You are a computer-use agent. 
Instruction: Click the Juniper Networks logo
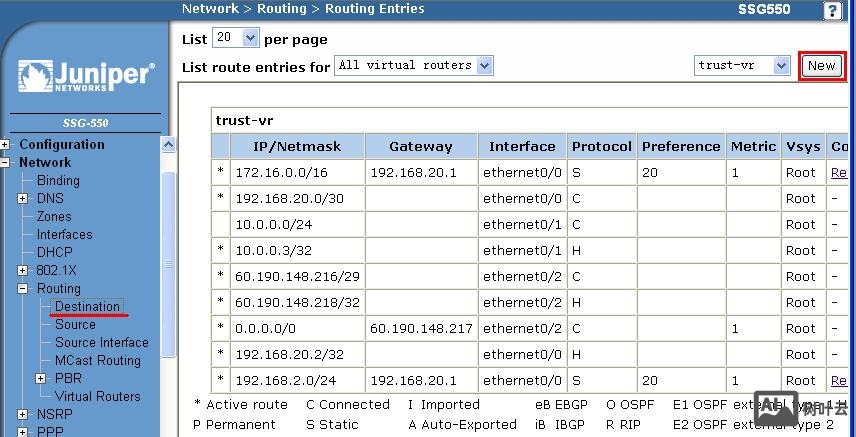point(85,77)
